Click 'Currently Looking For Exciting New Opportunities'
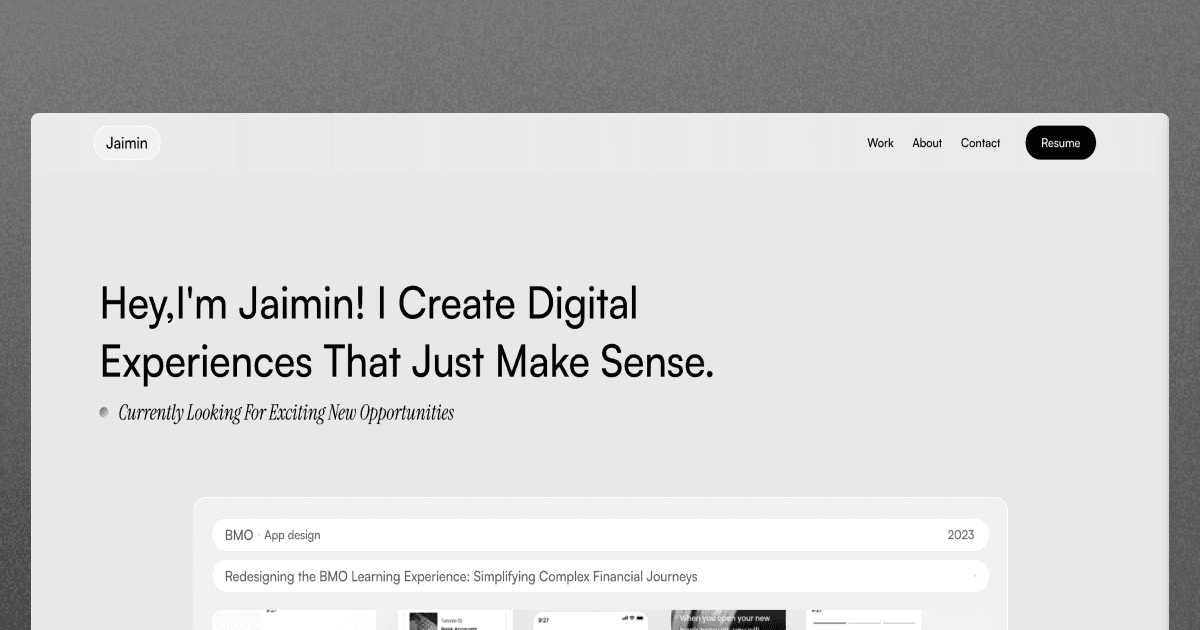 tap(286, 412)
